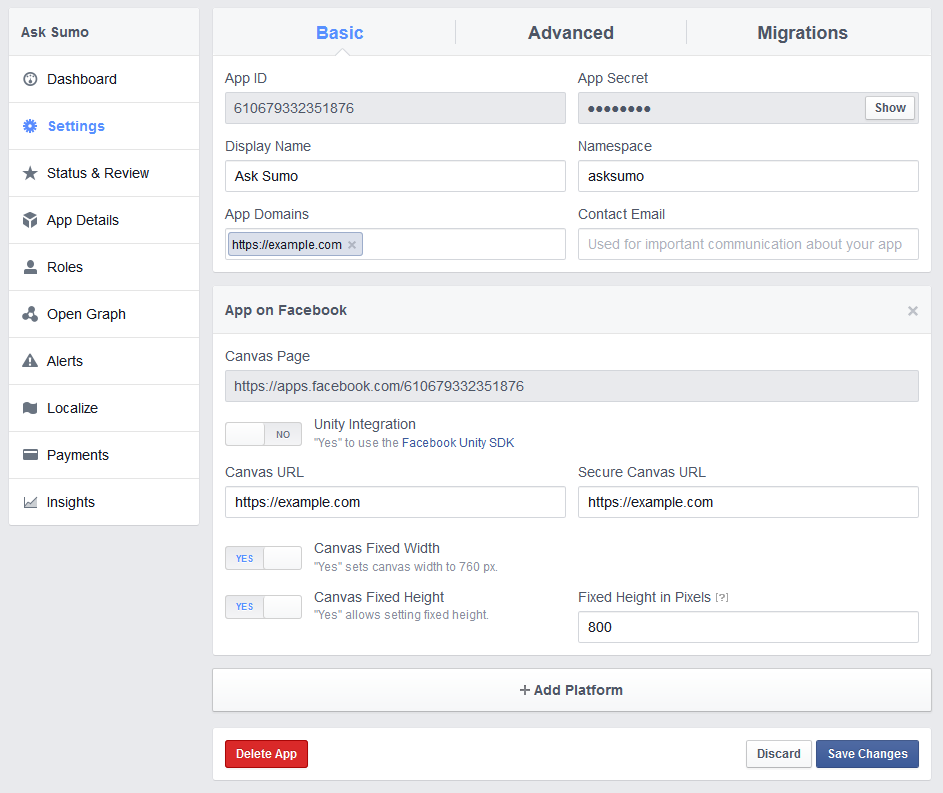943x793 pixels.
Task: Click the Fixed Height in Pixels field
Action: tap(748, 627)
